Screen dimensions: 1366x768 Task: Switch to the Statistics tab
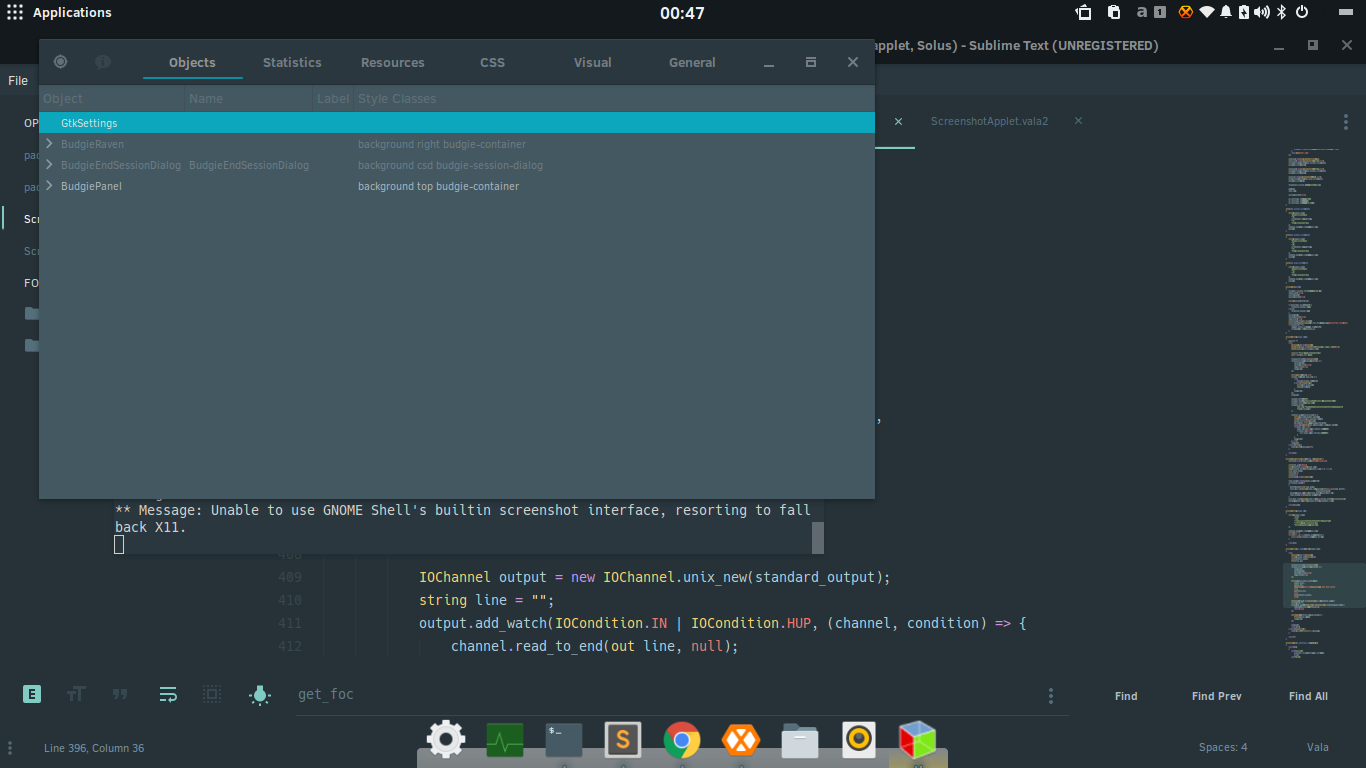click(292, 62)
